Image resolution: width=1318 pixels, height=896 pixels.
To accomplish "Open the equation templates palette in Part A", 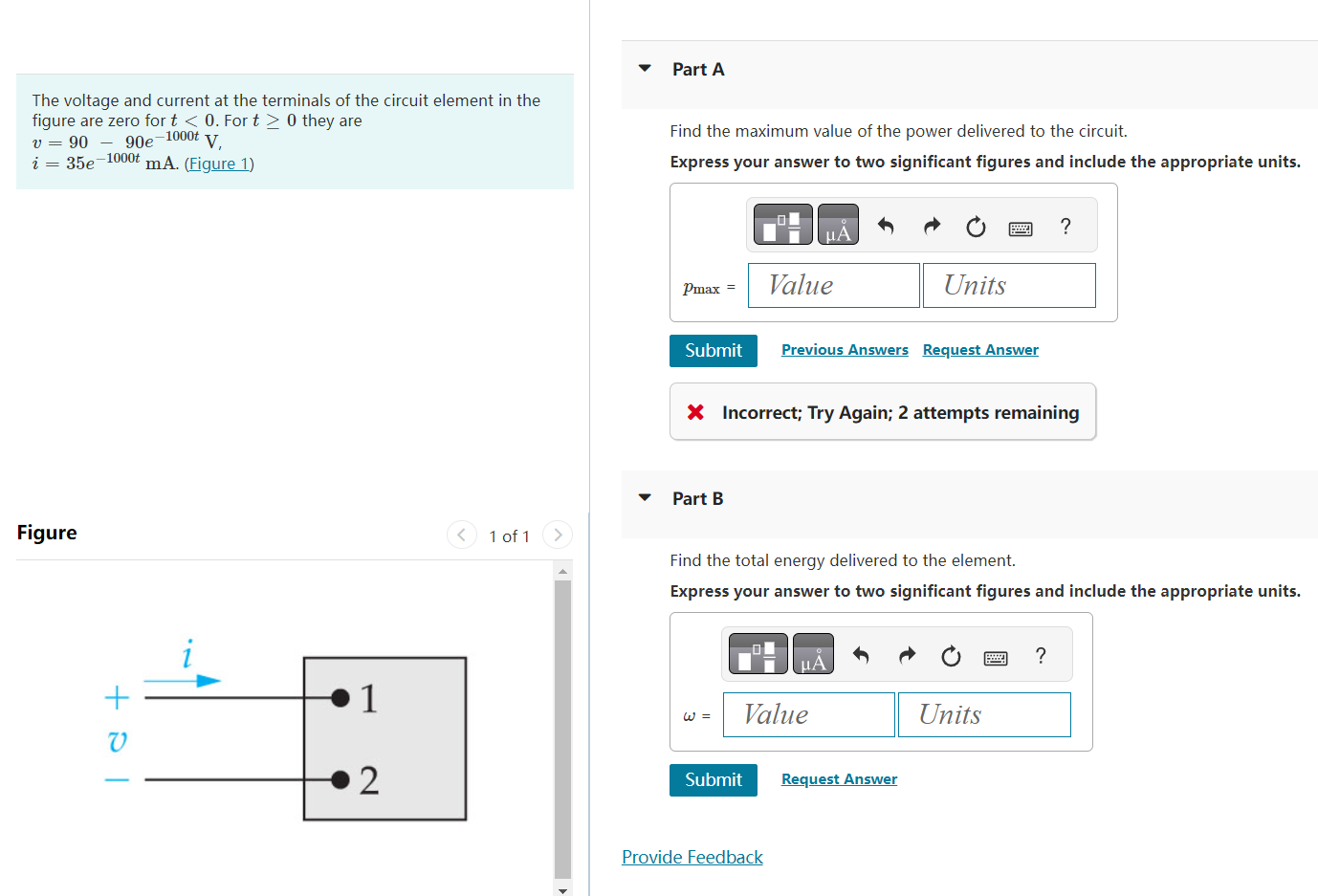I will 782,224.
